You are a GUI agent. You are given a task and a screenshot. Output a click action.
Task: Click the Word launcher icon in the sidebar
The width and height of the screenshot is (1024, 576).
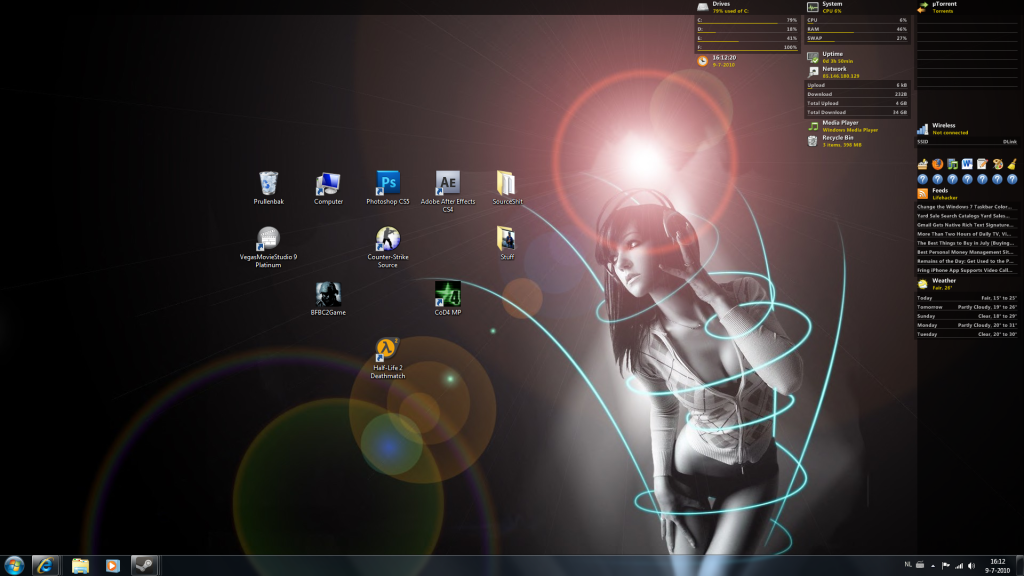click(967, 164)
